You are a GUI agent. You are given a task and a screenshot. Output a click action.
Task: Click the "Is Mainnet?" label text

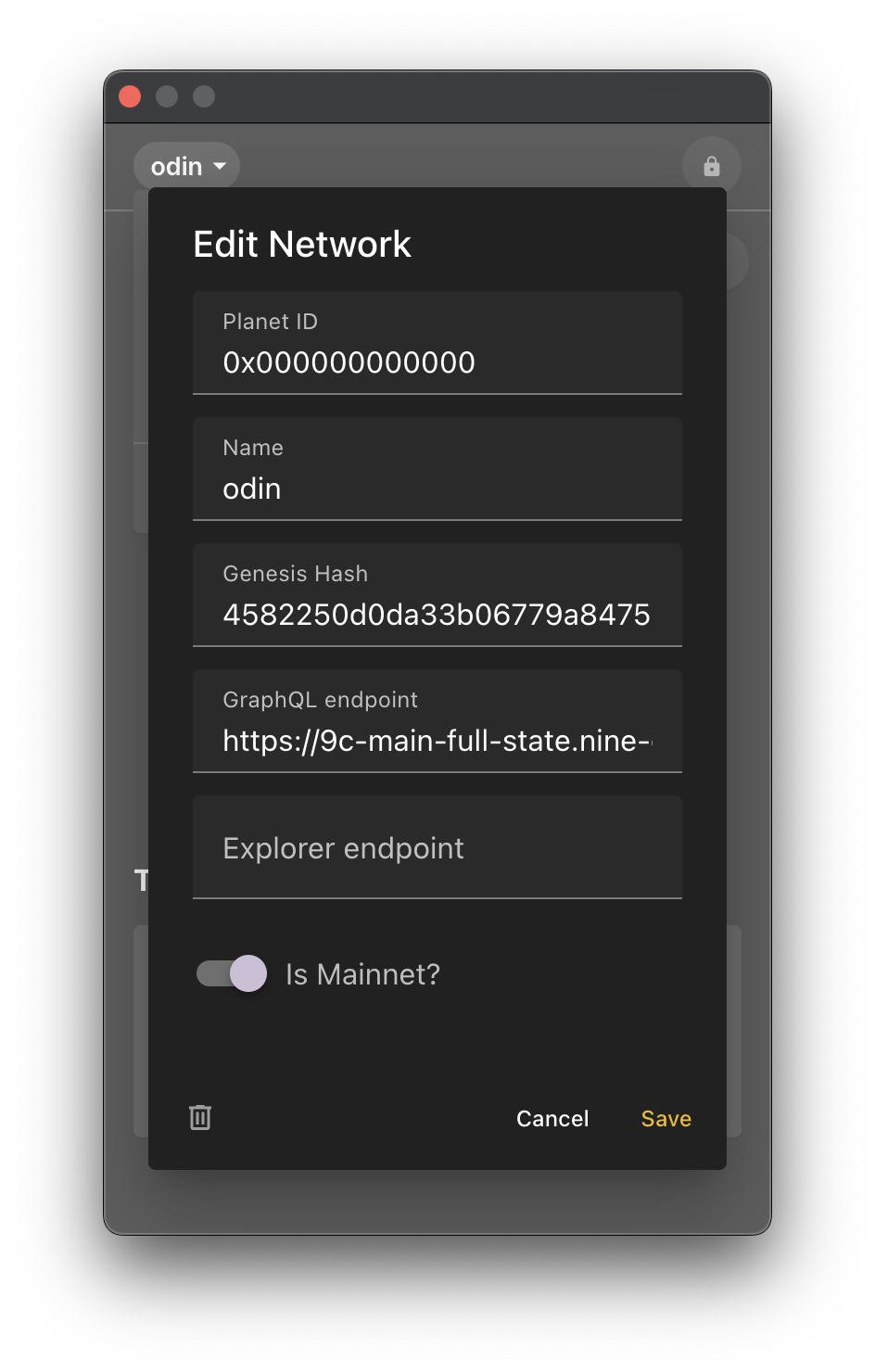point(362,974)
